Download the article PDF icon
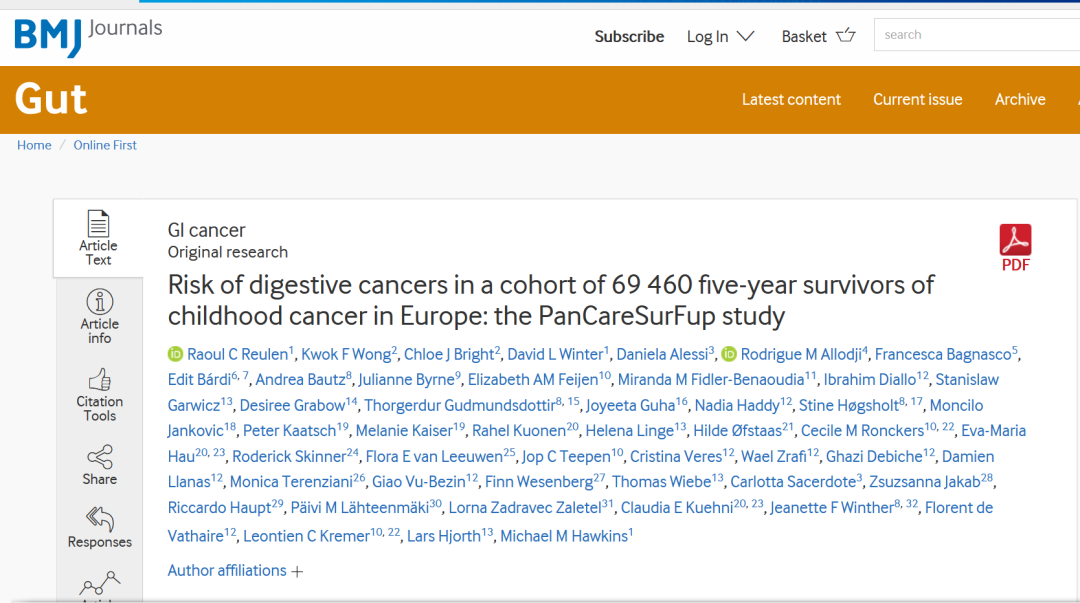 (1015, 241)
